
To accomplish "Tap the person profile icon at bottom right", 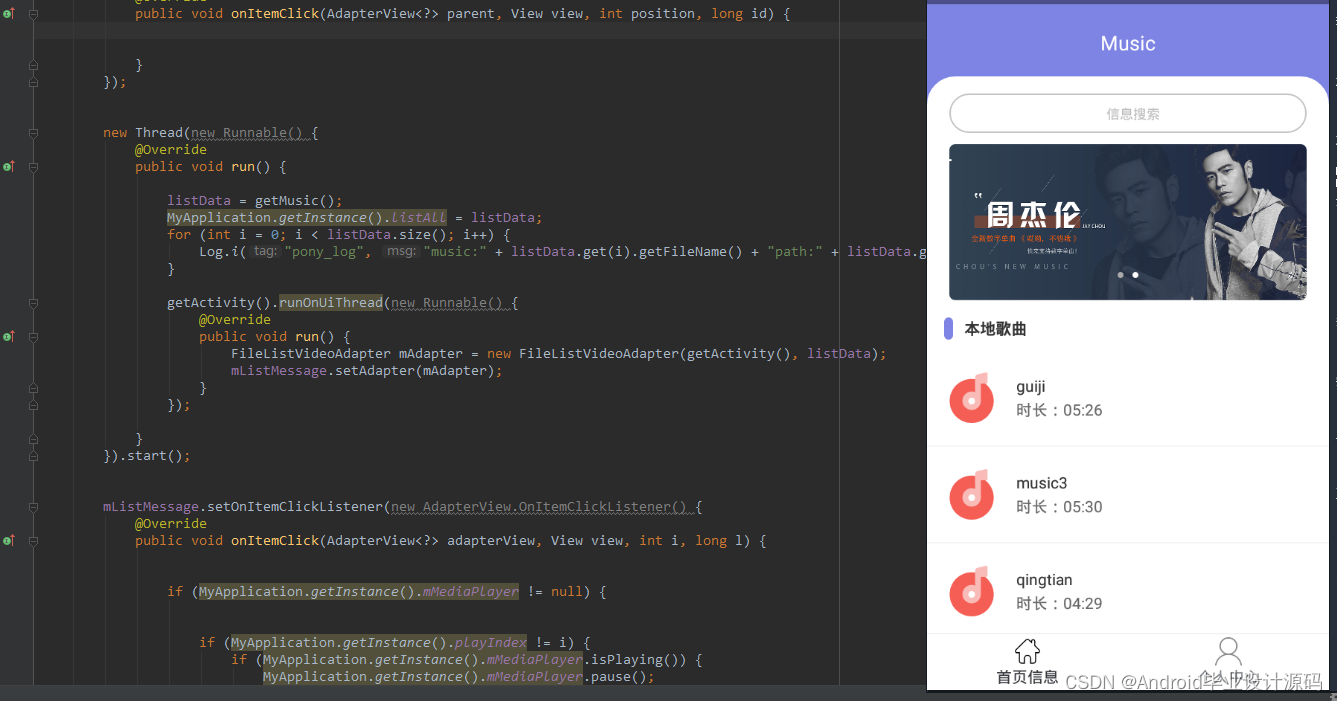I will [x=1228, y=652].
